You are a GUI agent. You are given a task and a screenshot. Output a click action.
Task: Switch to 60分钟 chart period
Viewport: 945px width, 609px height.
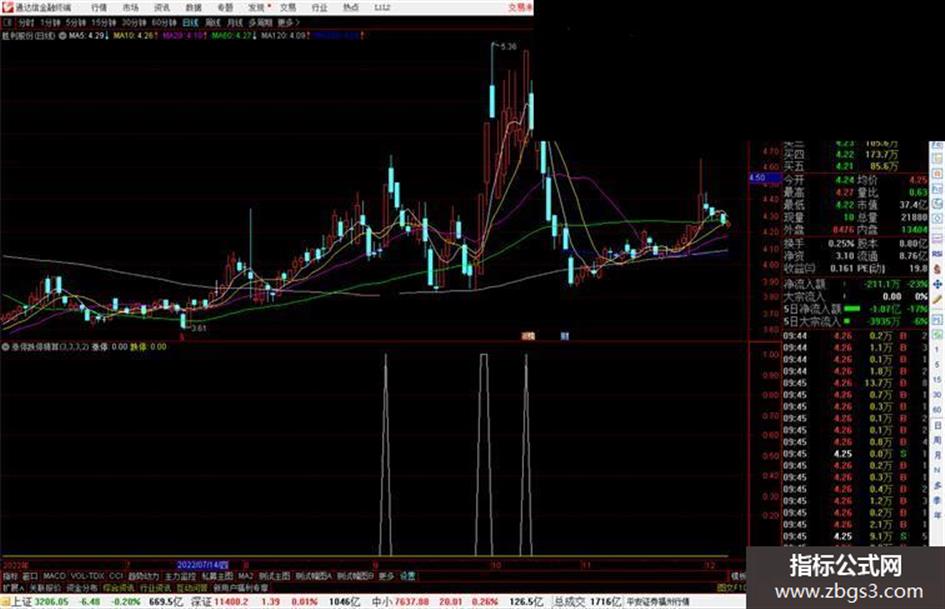[163, 22]
